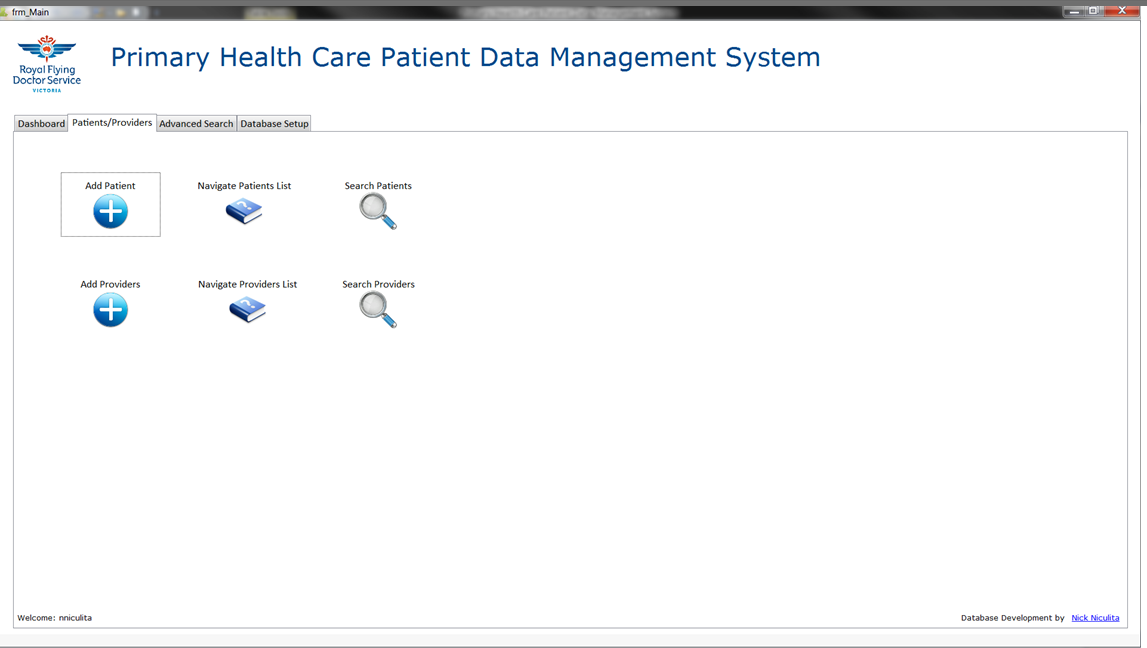The width and height of the screenshot is (1147, 648).
Task: Click the Navigate Providers List label
Action: [247, 283]
